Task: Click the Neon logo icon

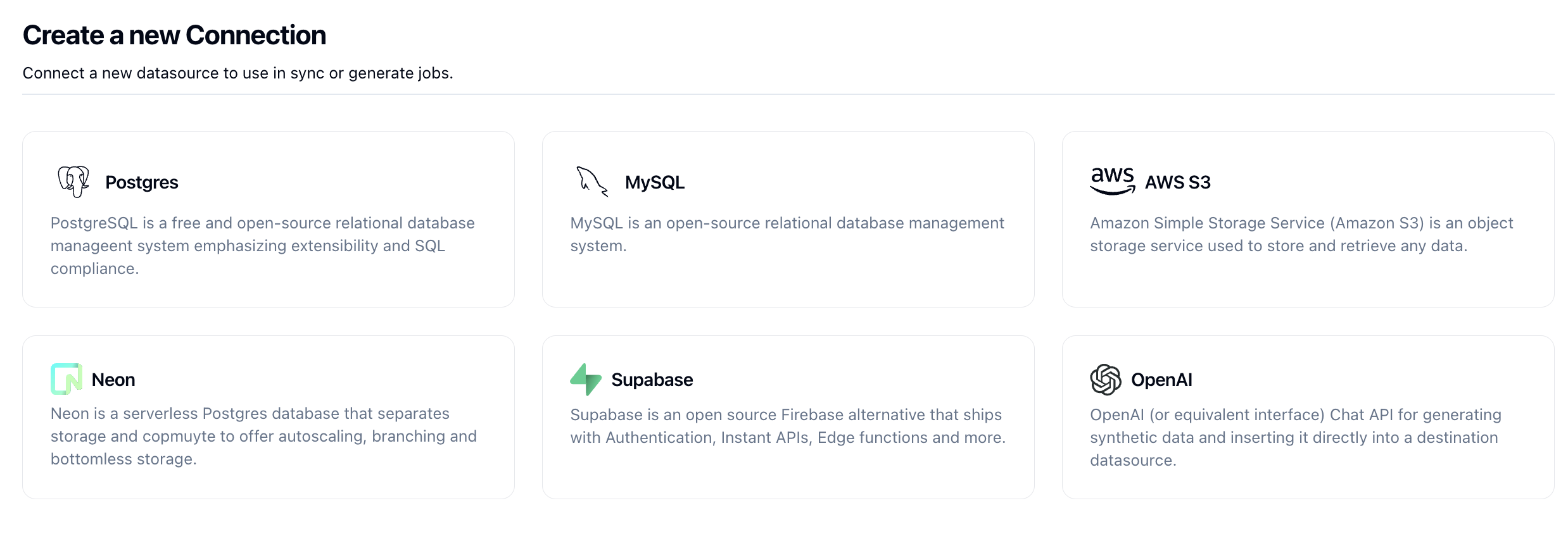Action: (x=66, y=379)
